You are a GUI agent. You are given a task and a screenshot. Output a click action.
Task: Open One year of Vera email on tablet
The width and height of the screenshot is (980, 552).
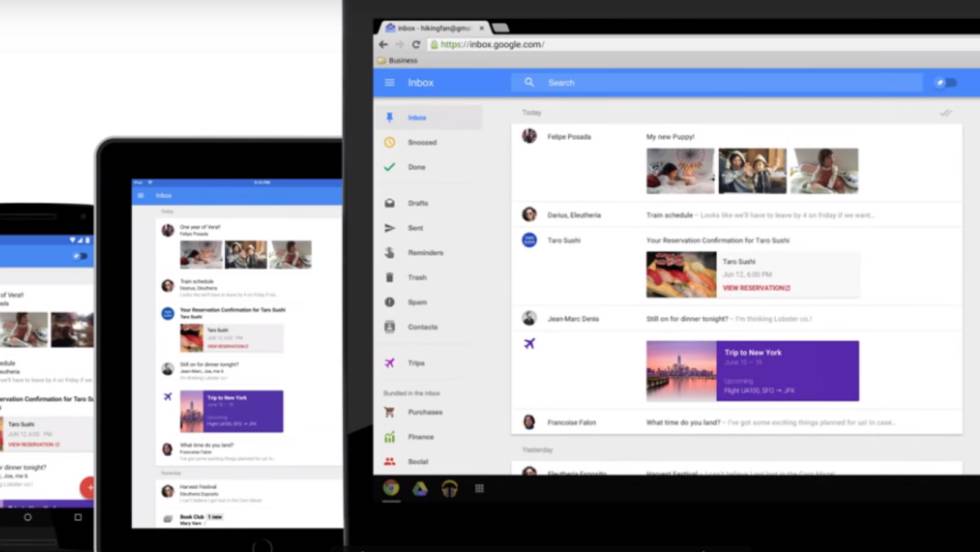249,247
